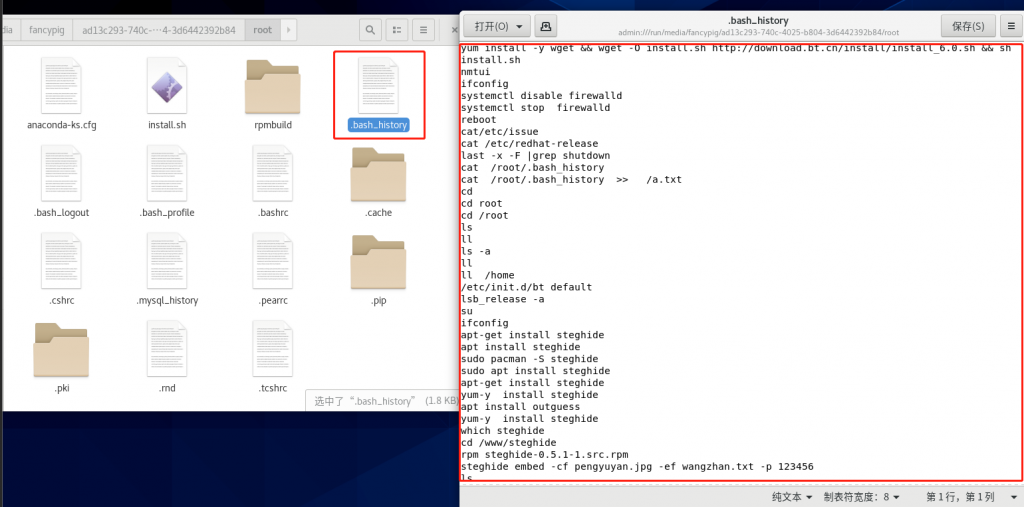Go to ad13c293-740c path segment
This screenshot has width=1024, height=507.
click(159, 30)
